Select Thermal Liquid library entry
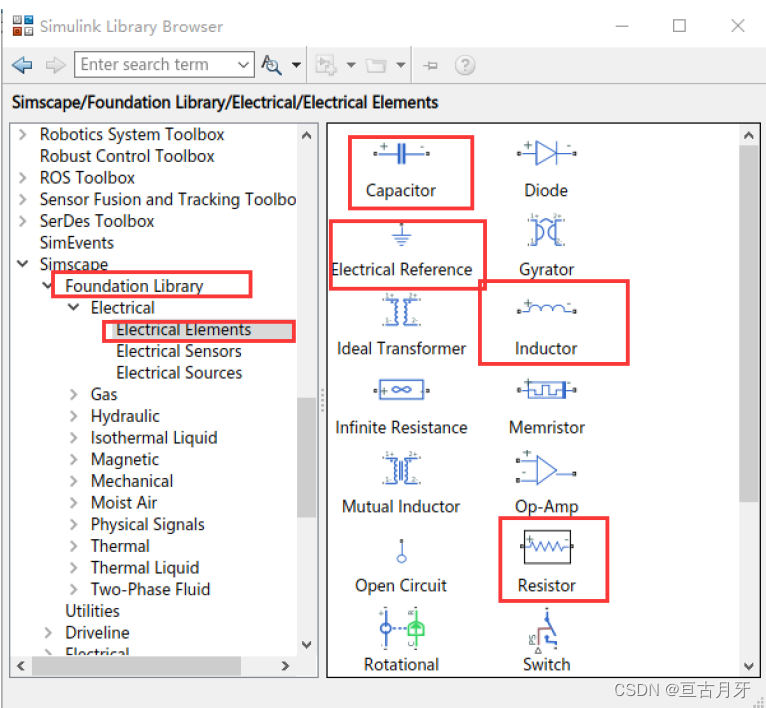Viewport: 766px width, 708px height. [x=145, y=567]
